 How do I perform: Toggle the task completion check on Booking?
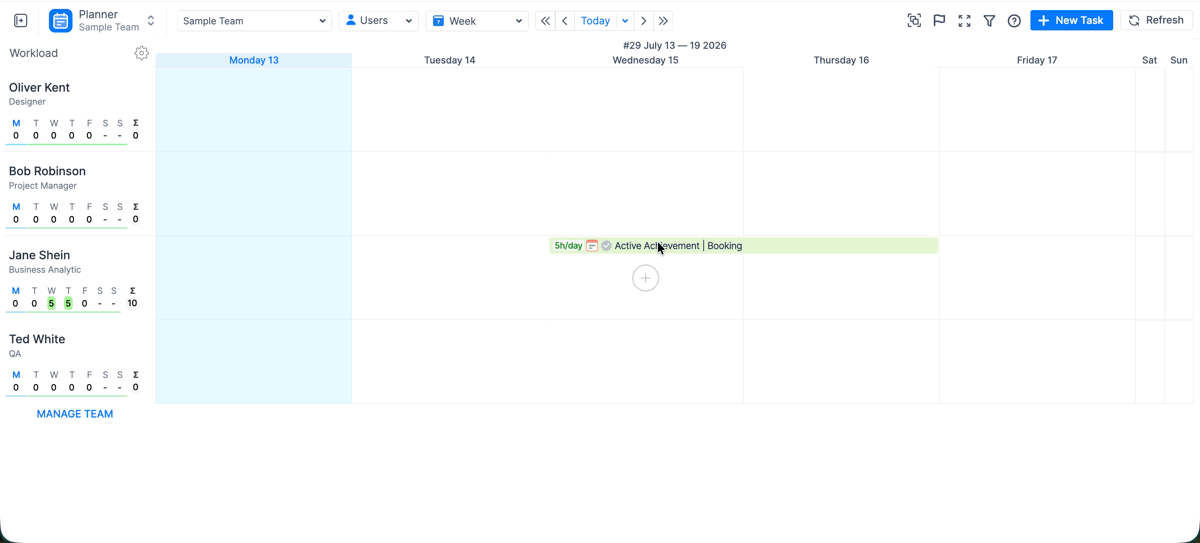click(x=606, y=245)
